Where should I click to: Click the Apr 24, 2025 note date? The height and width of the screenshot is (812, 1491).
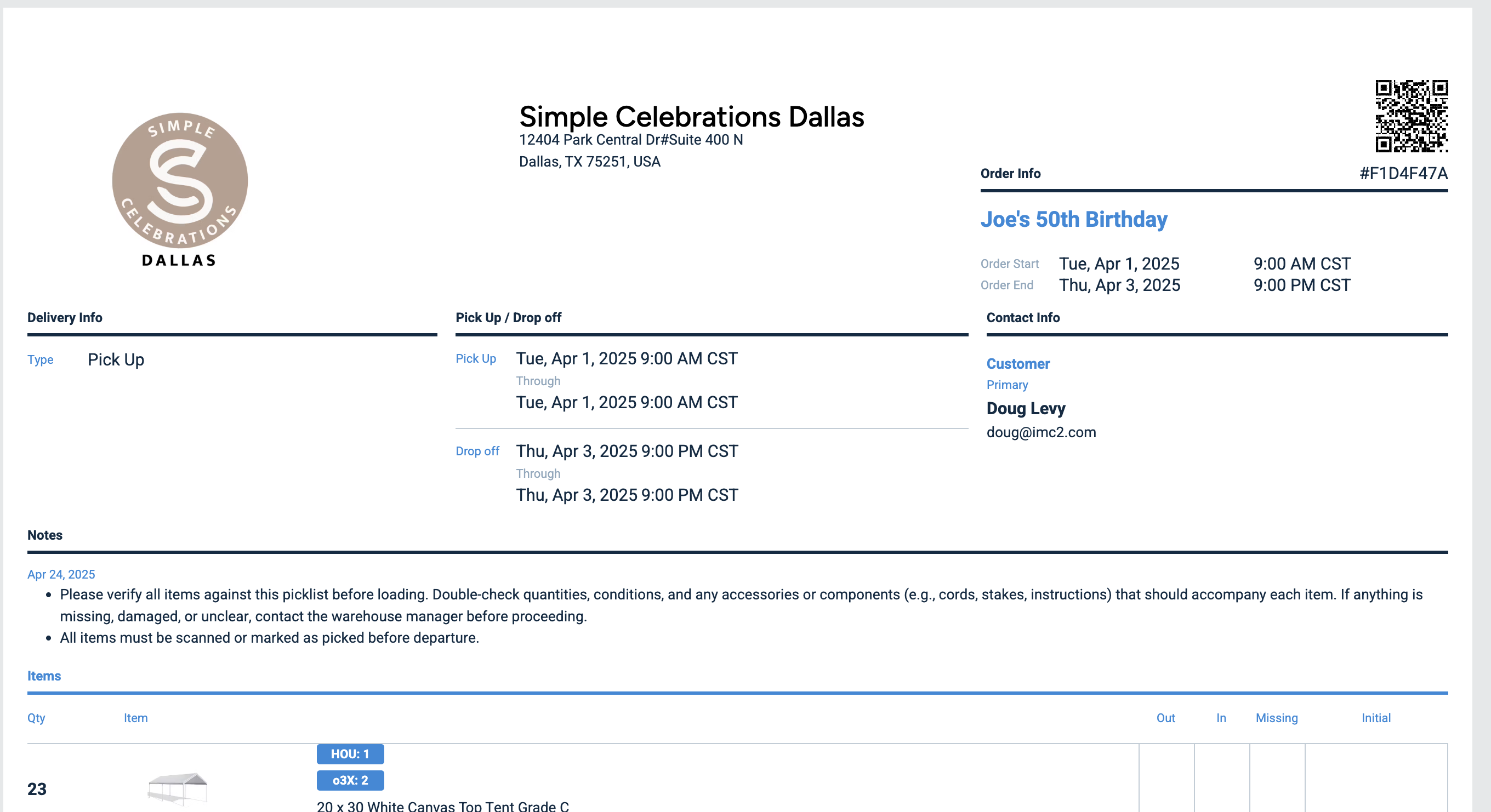pyautogui.click(x=61, y=574)
